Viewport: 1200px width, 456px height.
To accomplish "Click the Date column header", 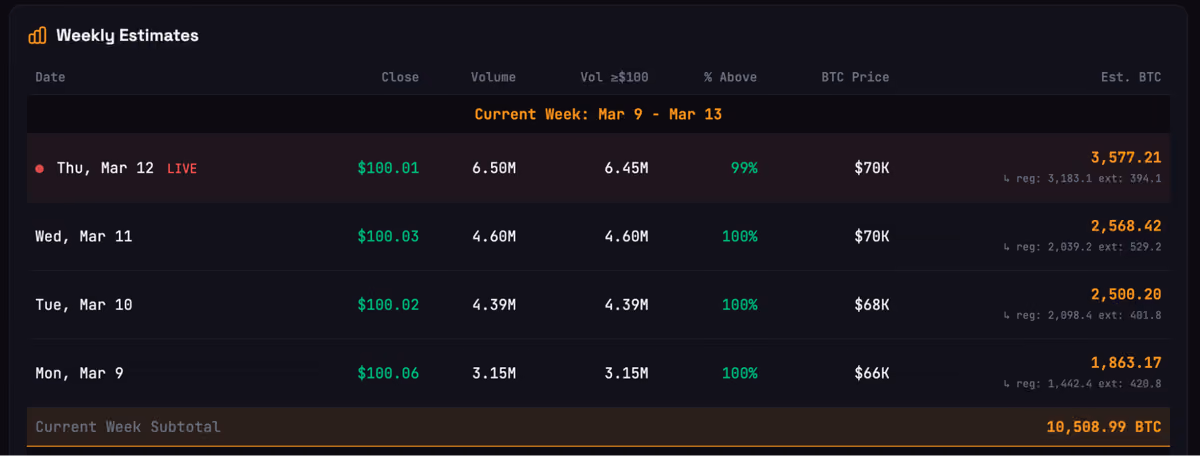I will pyautogui.click(x=51, y=77).
